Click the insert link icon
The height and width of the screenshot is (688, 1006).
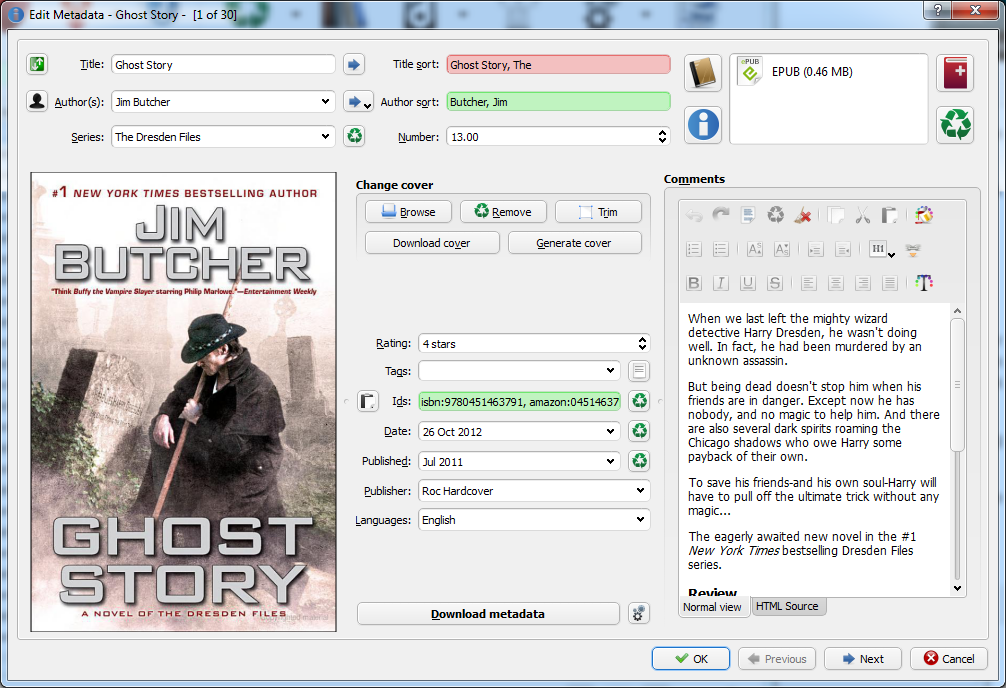coord(913,250)
